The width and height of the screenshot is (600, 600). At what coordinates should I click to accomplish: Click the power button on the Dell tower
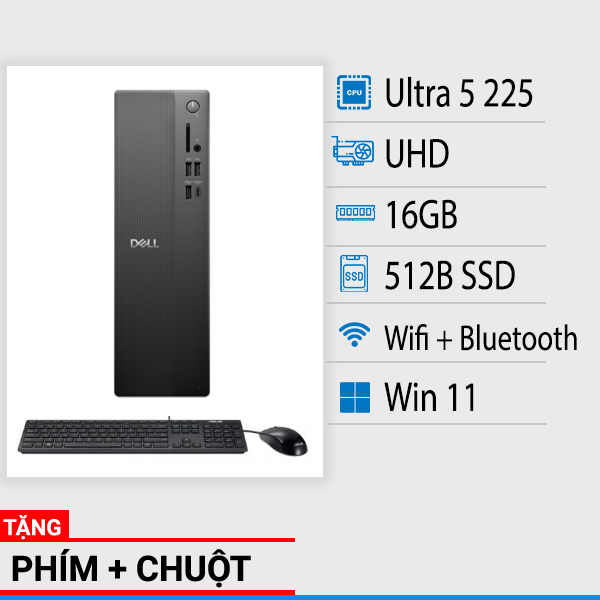(x=192, y=106)
